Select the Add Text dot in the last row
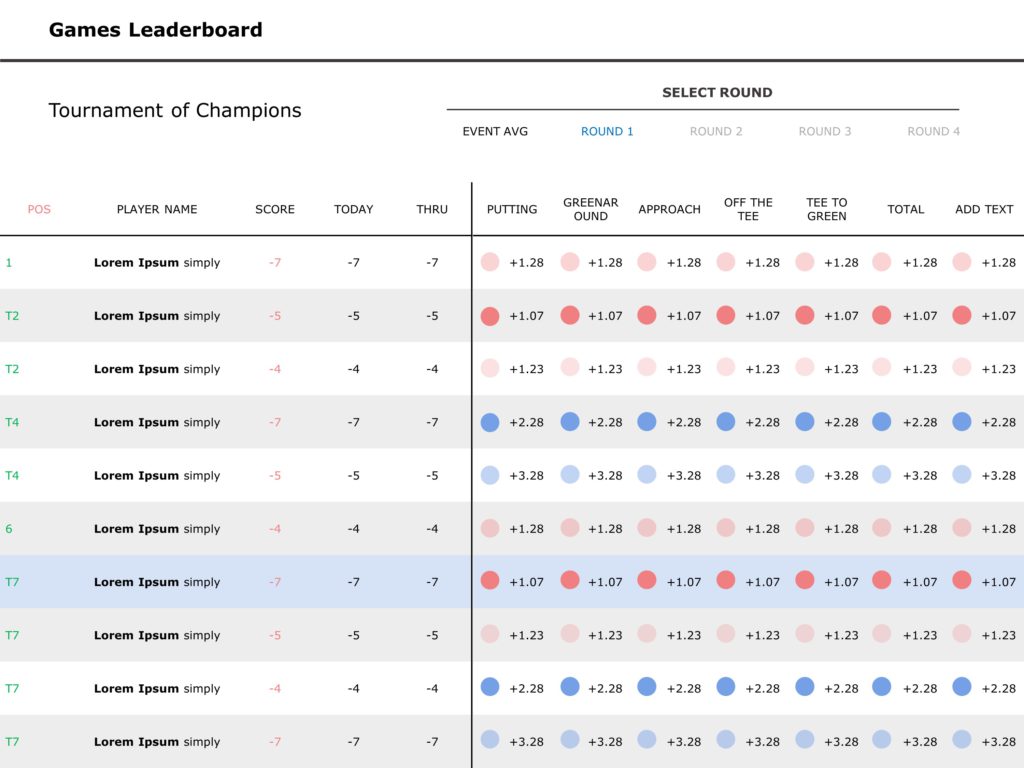Image resolution: width=1024 pixels, height=768 pixels. coord(961,741)
